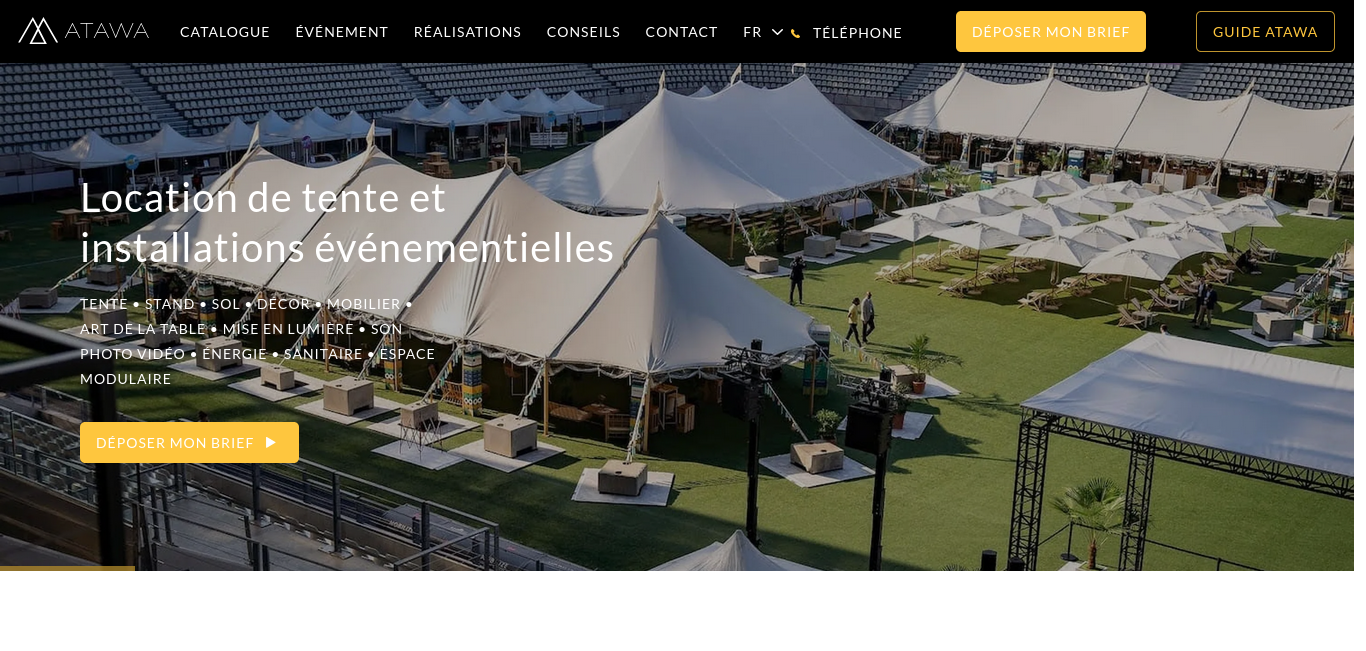Click the ATAWA wordmark text in header
The image size is (1366, 651).
pos(107,31)
